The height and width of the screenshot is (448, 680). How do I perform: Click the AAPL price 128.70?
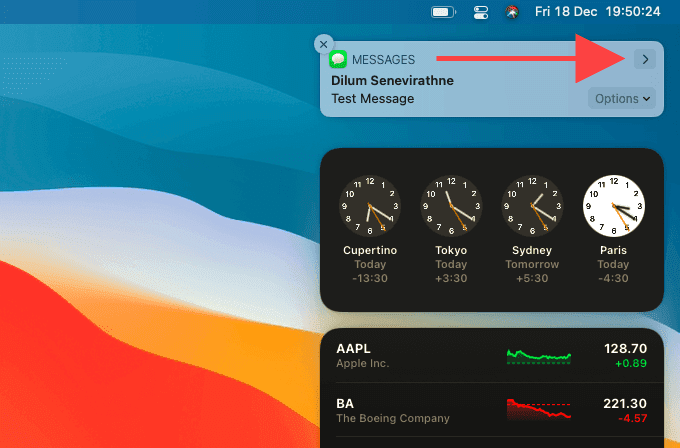point(625,348)
